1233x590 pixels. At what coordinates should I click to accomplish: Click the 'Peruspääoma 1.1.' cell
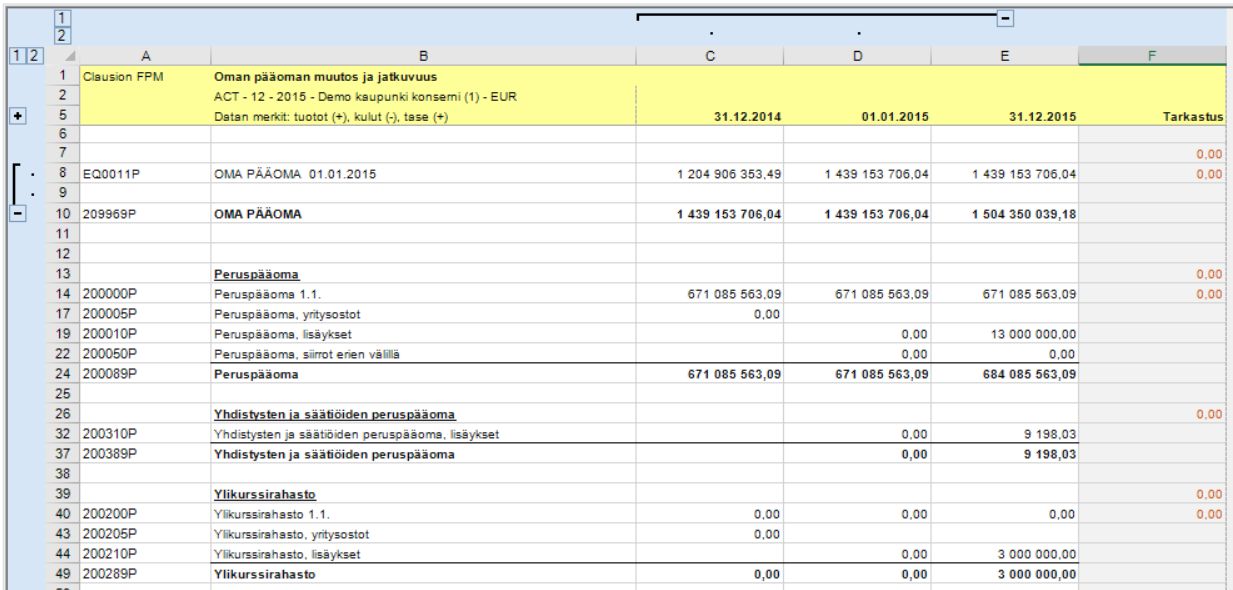pos(424,293)
